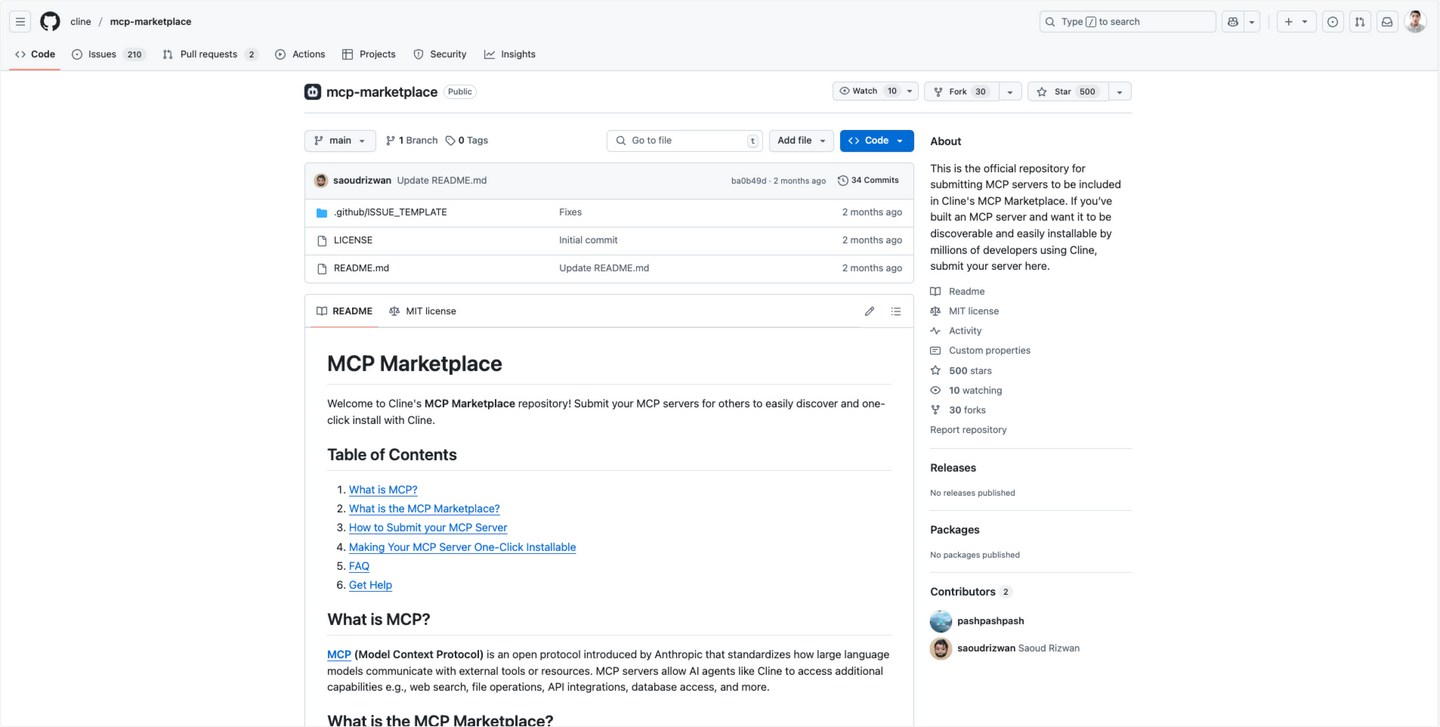Open the create new plus dropdown
Screen dimensions: 1440x727
click(1296, 21)
